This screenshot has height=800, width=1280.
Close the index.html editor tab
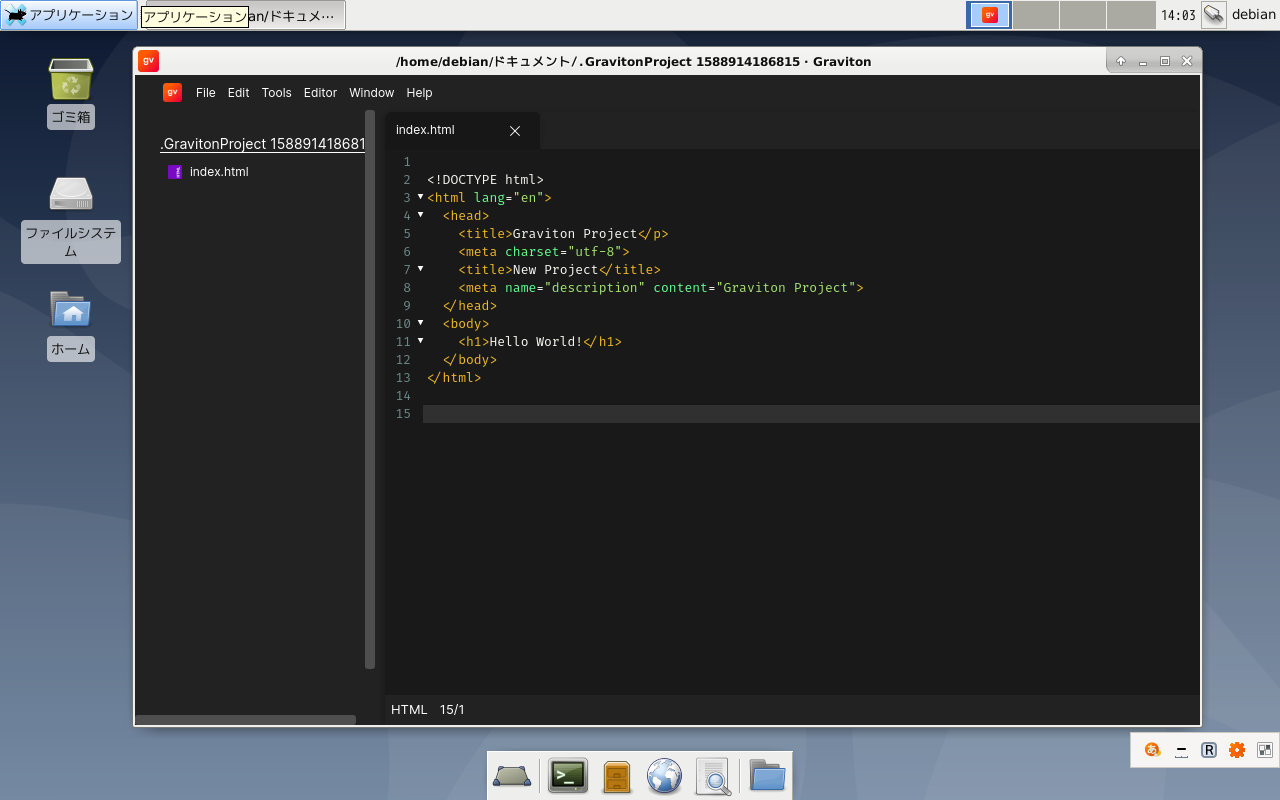click(x=515, y=131)
